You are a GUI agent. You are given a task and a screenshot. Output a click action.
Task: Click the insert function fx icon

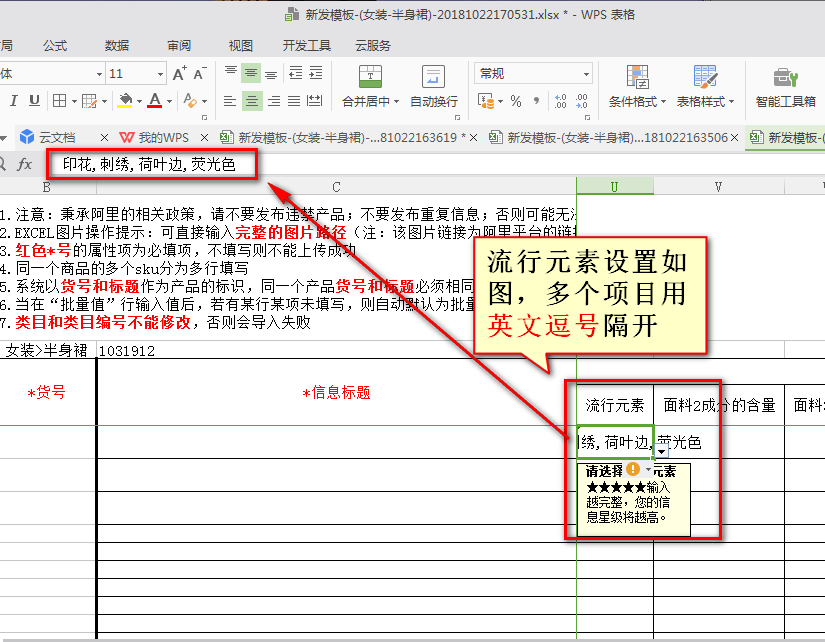click(x=25, y=164)
